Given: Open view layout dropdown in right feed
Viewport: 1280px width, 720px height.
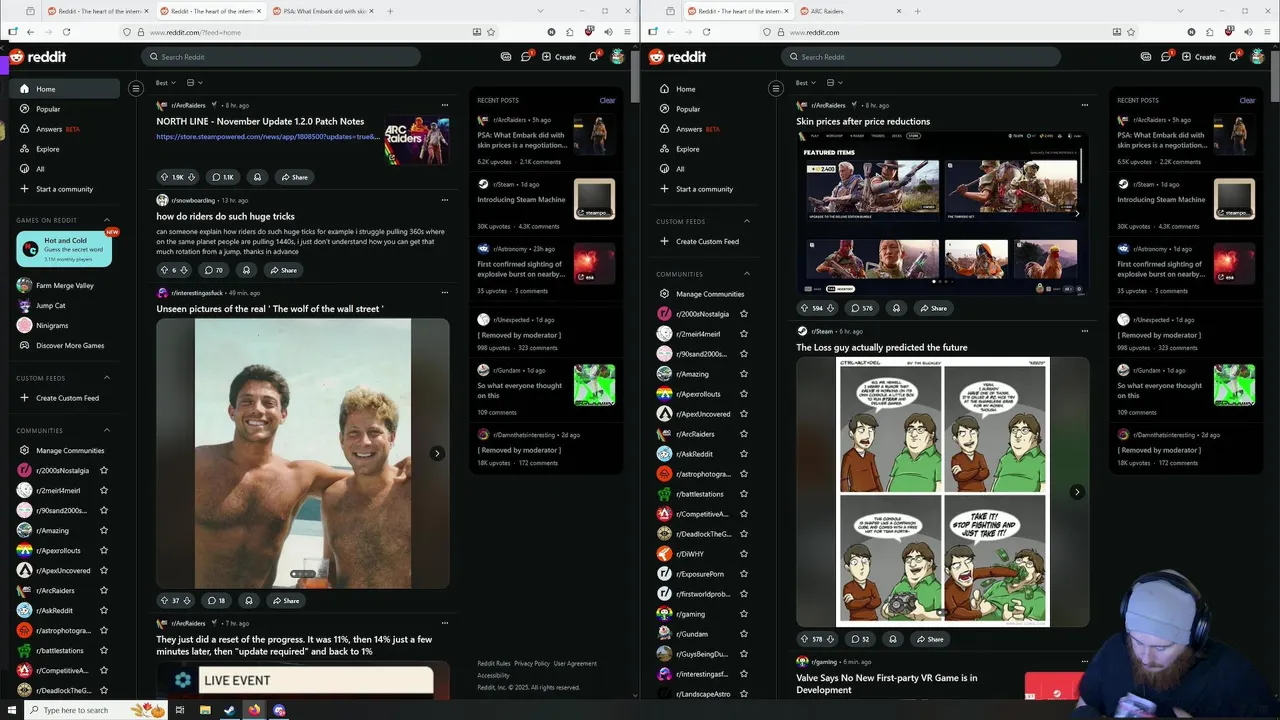Looking at the screenshot, I should click(833, 83).
